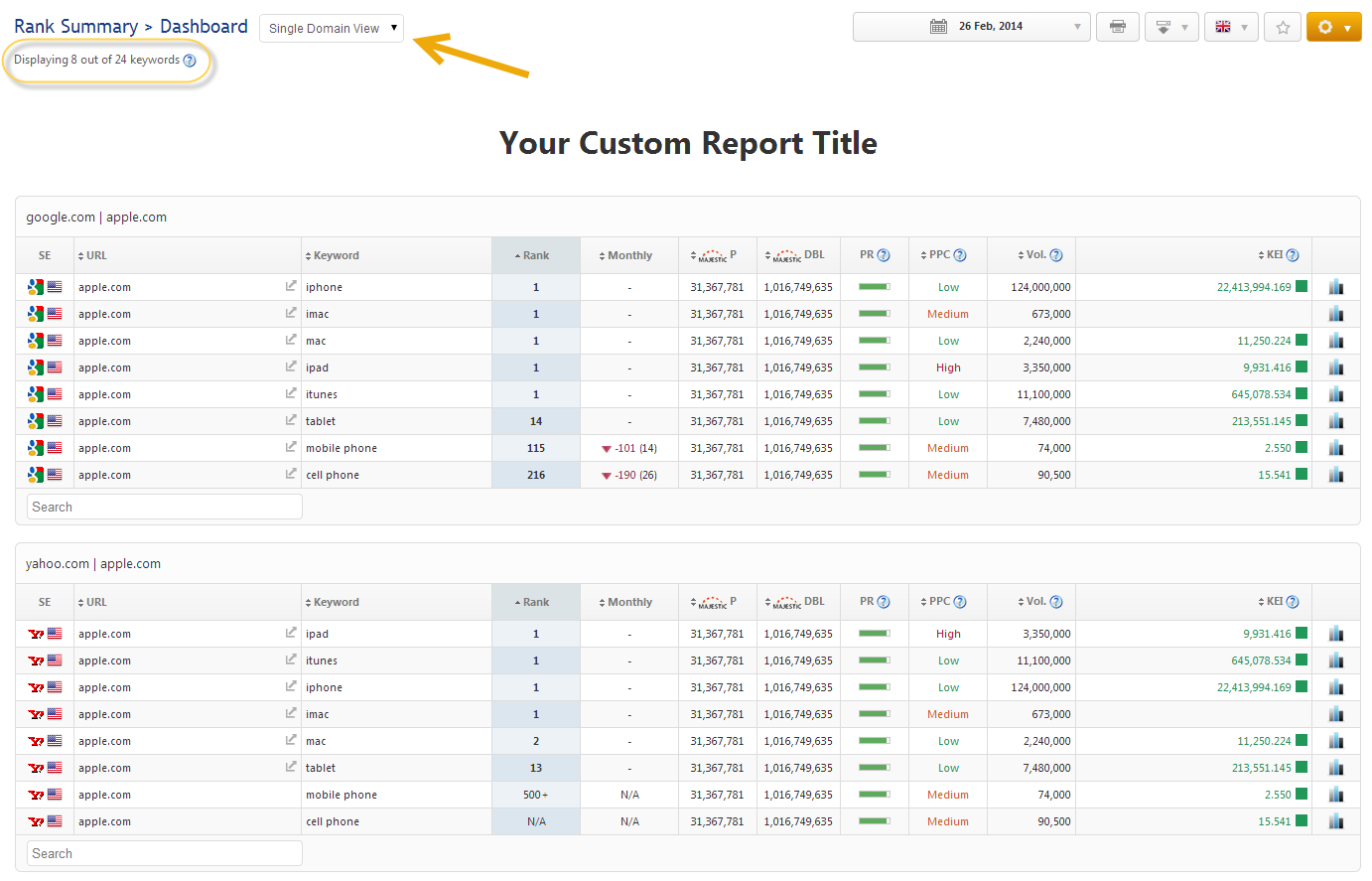Click the Rank Summary breadcrumb link
The height and width of the screenshot is (881, 1372).
tap(75, 27)
